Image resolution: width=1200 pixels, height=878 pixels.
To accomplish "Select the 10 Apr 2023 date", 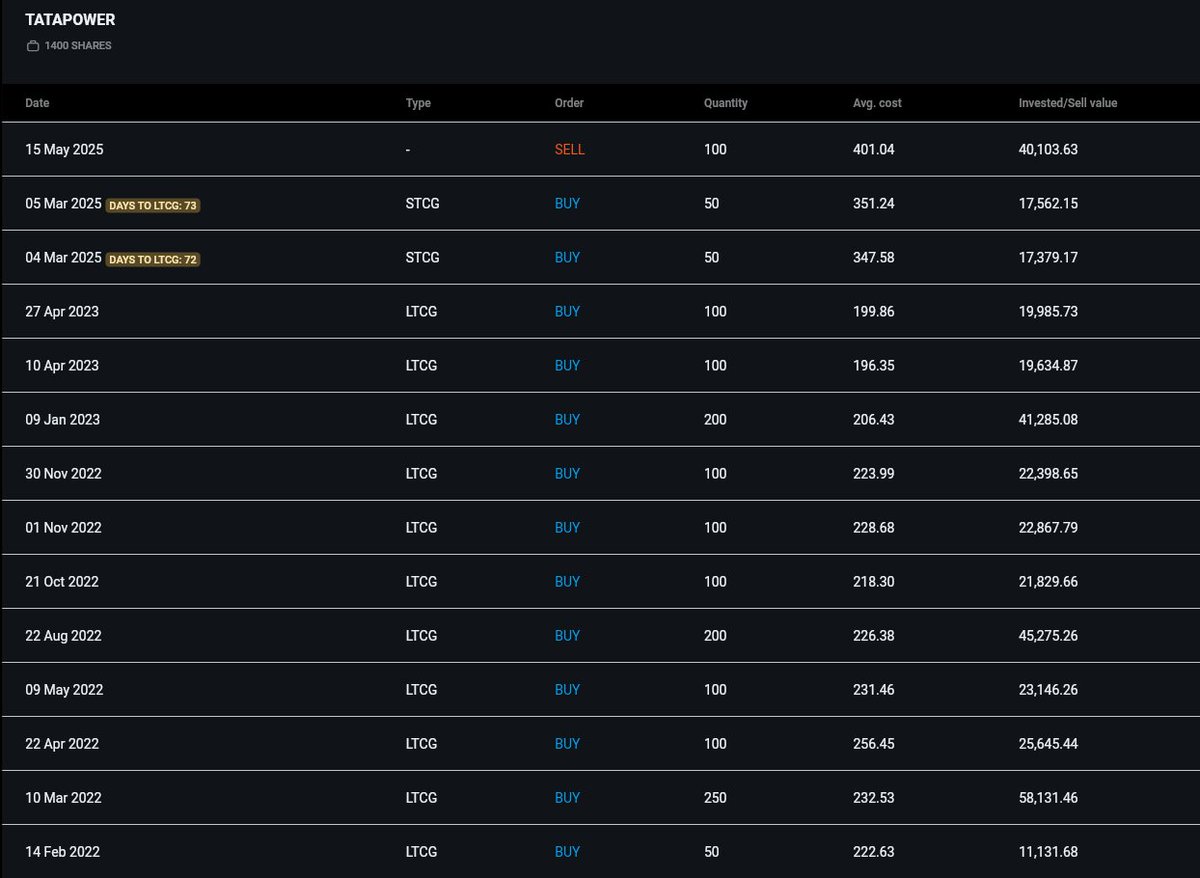I will [x=62, y=366].
